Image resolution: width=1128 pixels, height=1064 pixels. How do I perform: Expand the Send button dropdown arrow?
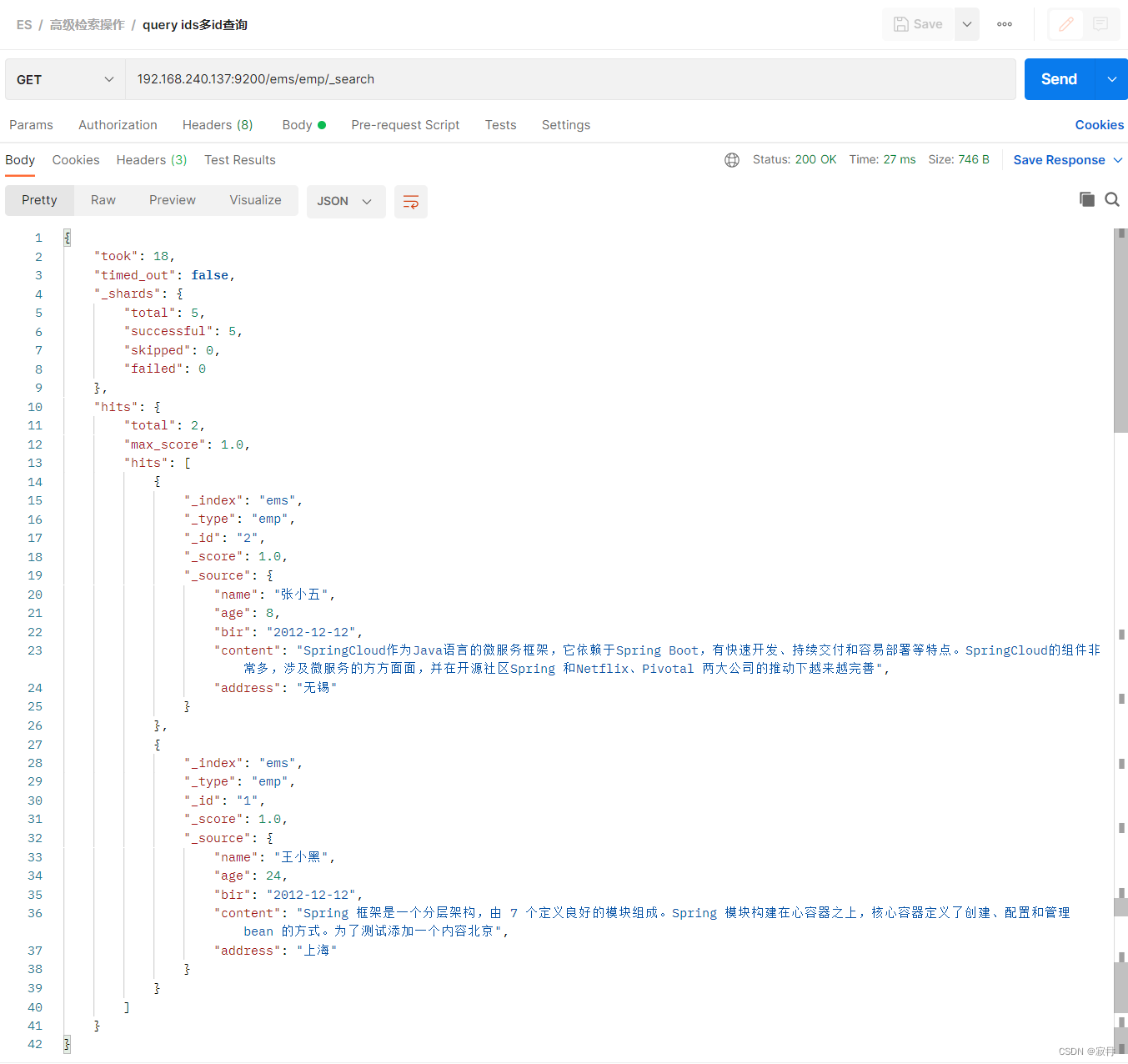pyautogui.click(x=1111, y=79)
